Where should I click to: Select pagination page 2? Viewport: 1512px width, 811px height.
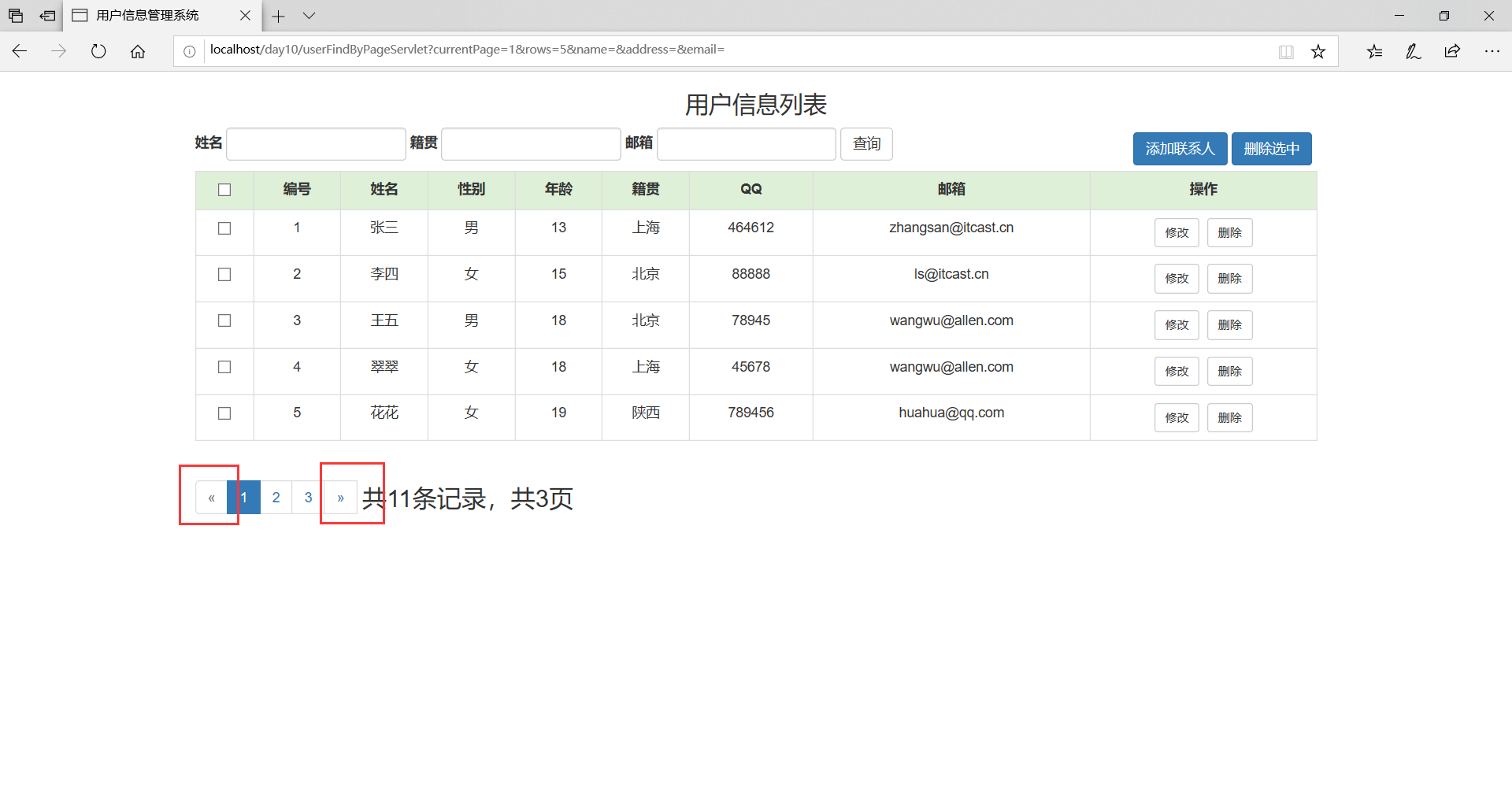tap(276, 498)
